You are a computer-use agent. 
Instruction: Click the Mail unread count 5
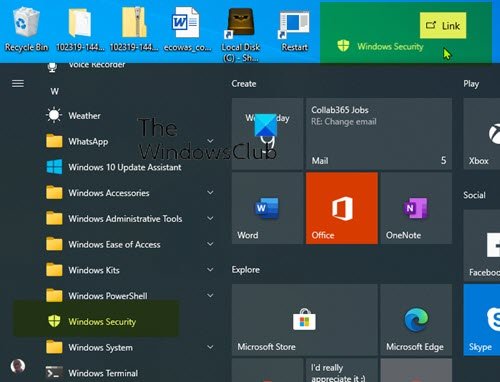444,160
